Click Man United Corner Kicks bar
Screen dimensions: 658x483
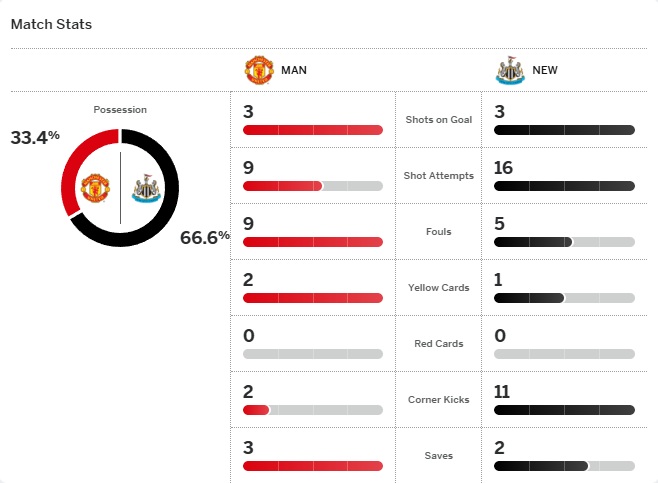click(x=312, y=410)
